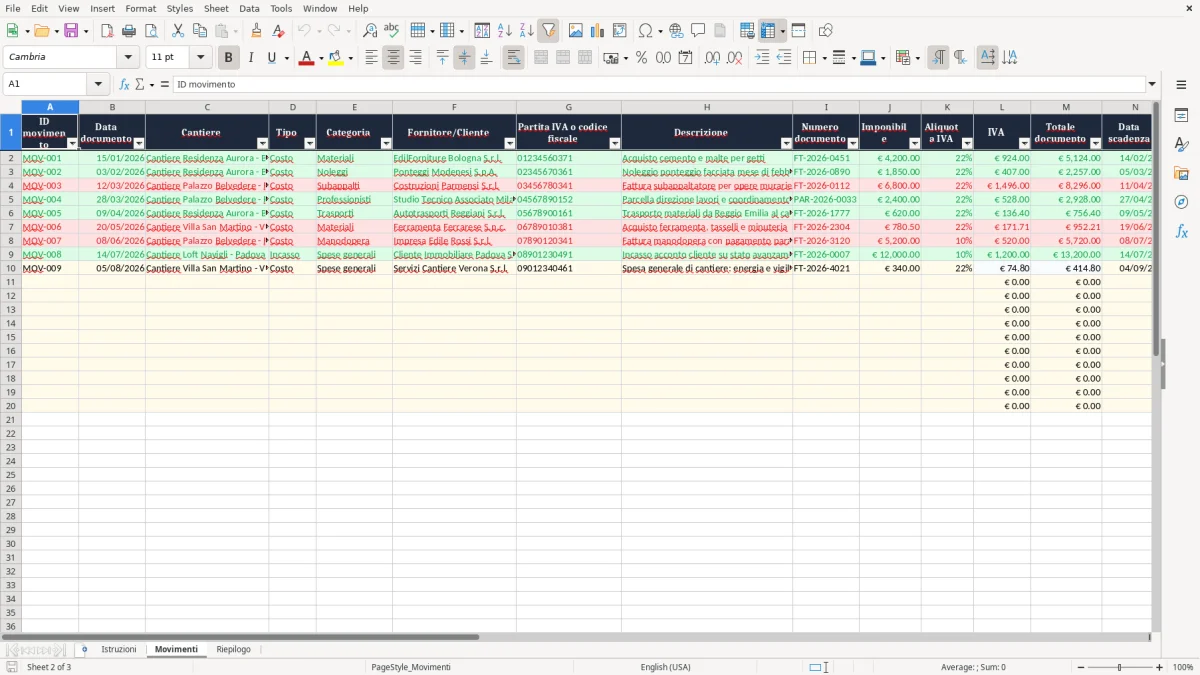1200x675 pixels.
Task: Open the sidebar Properties panel
Action: click(x=1182, y=115)
